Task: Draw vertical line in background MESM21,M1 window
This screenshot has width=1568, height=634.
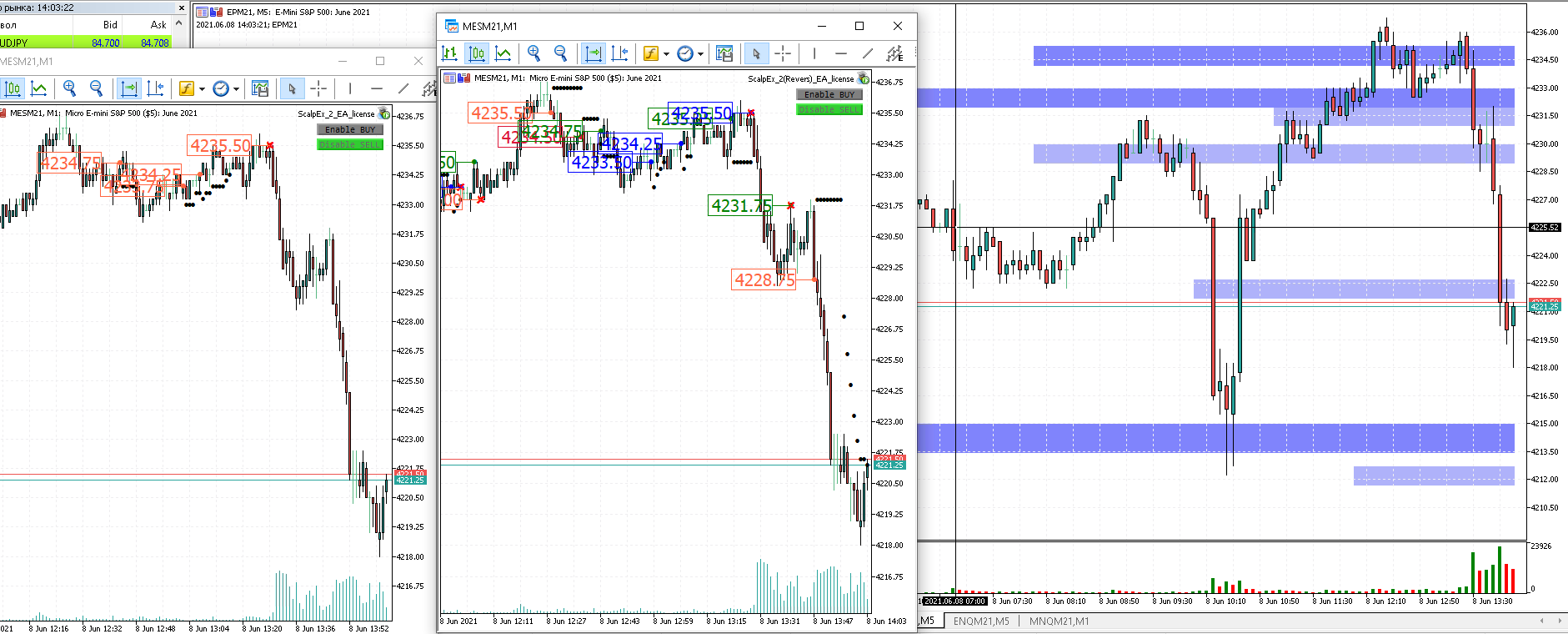Action: [x=350, y=88]
